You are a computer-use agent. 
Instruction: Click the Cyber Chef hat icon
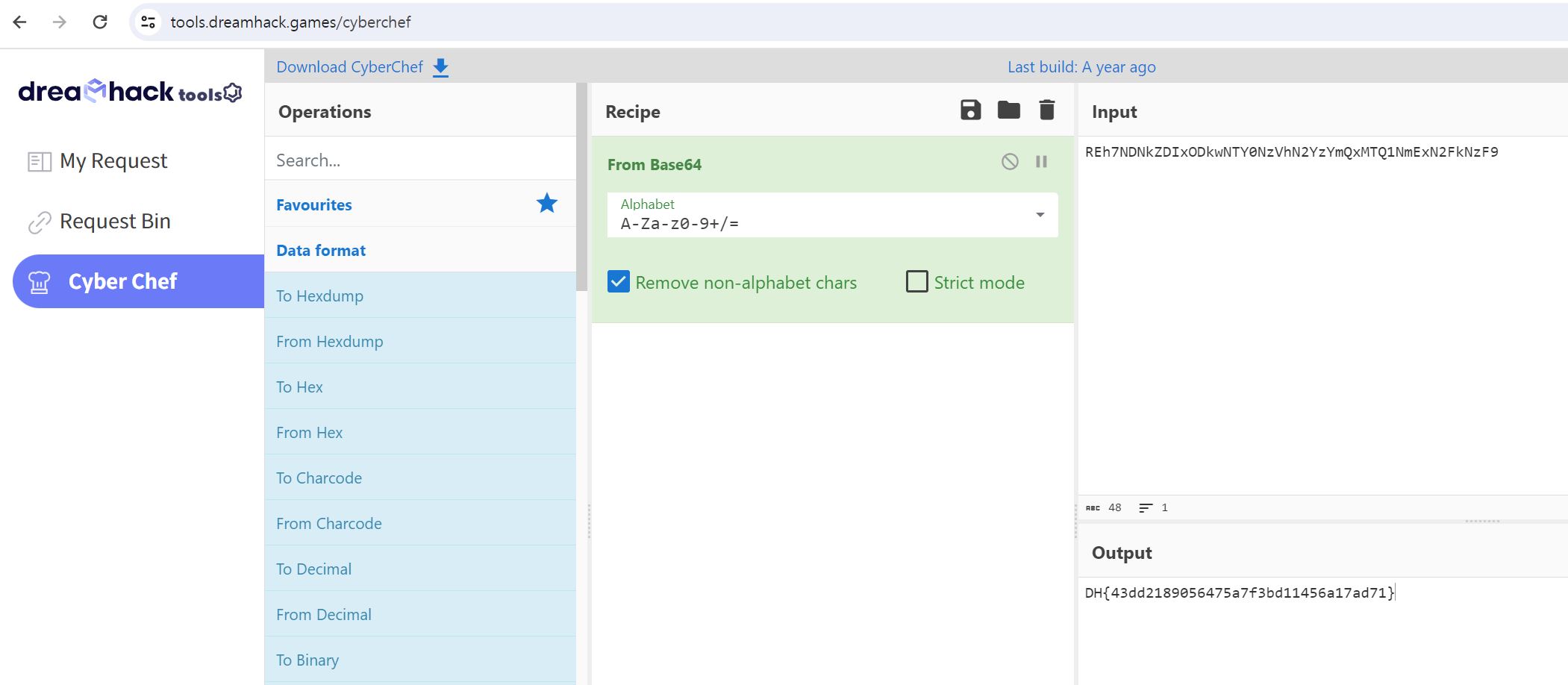coord(40,282)
